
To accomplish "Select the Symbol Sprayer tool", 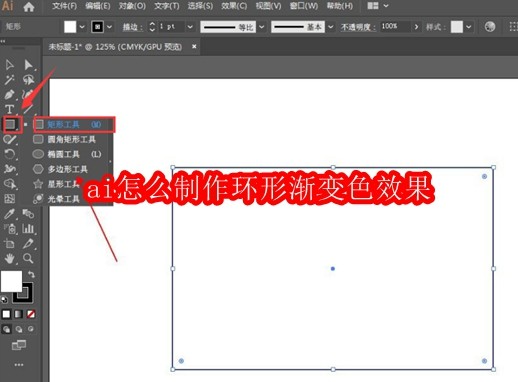I will 10,229.
